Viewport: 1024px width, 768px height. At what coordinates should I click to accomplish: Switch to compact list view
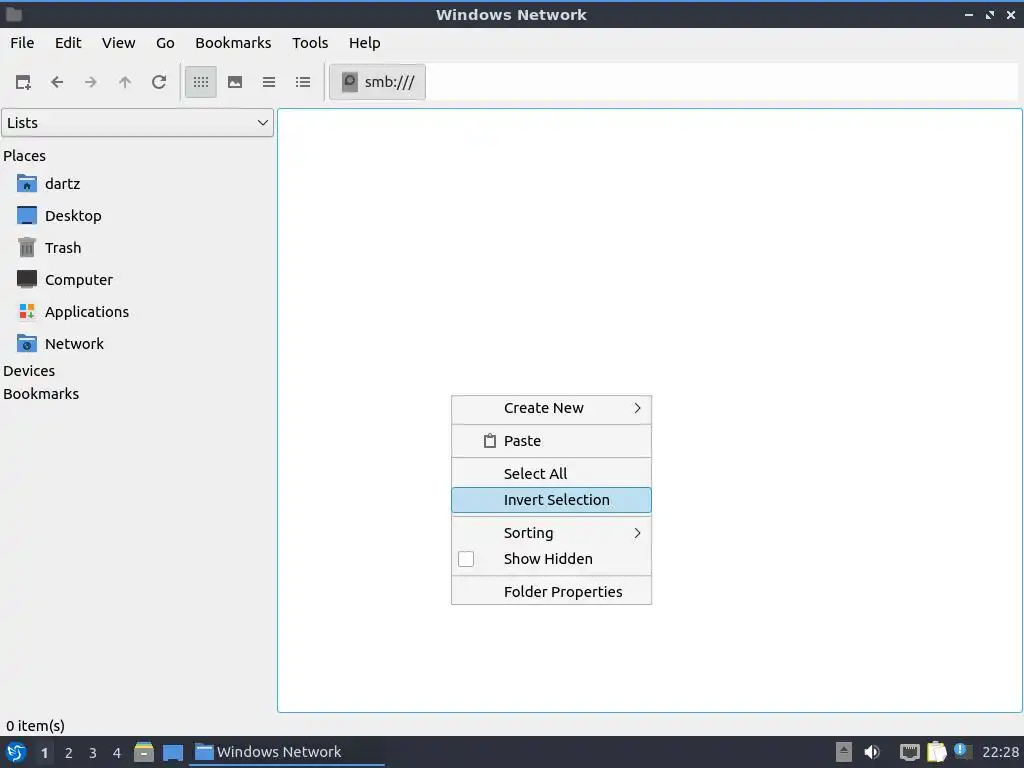coord(269,82)
